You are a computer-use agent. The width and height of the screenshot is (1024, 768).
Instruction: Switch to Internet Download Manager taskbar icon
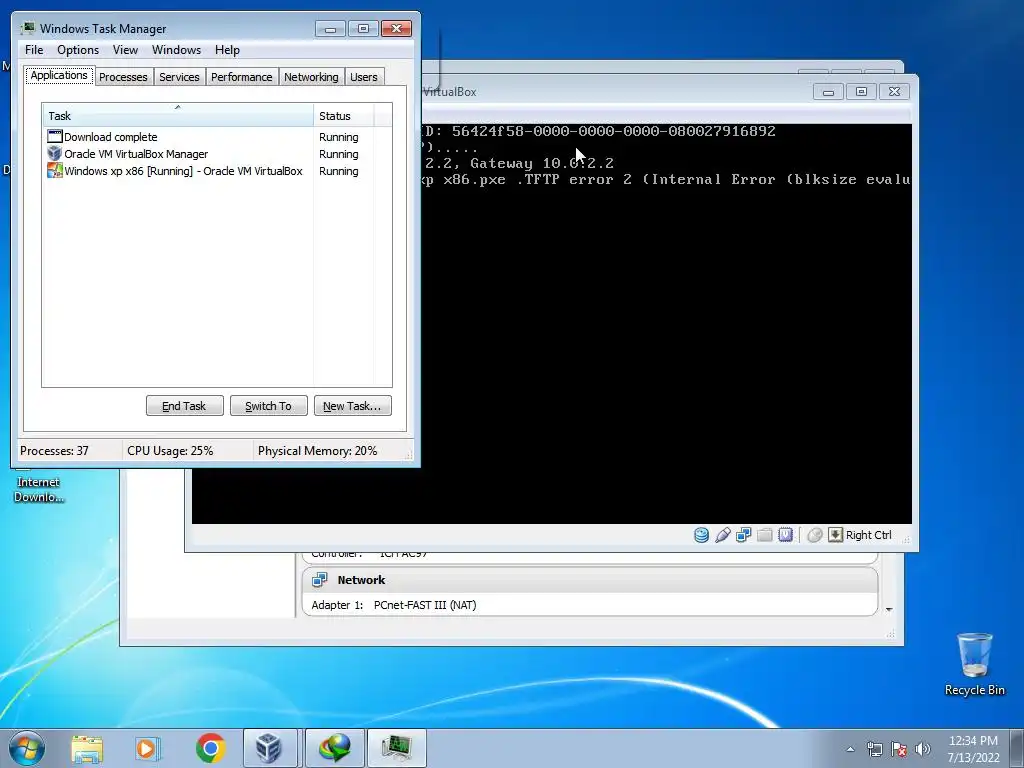point(334,748)
